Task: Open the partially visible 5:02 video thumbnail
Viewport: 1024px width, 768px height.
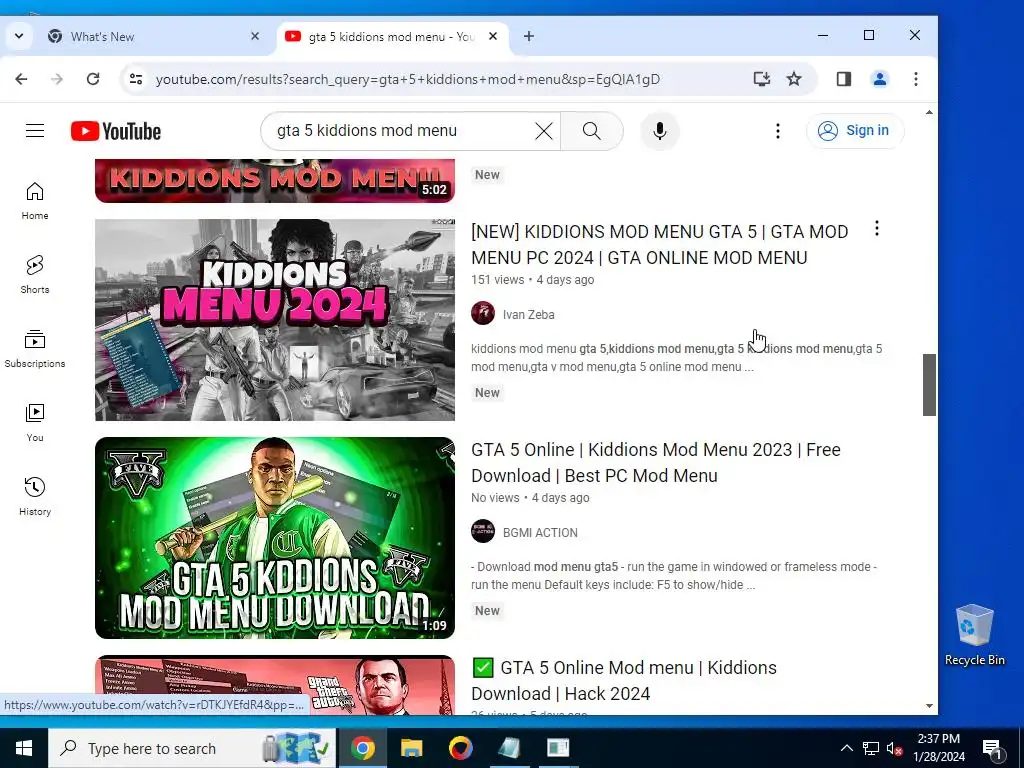Action: (275, 180)
